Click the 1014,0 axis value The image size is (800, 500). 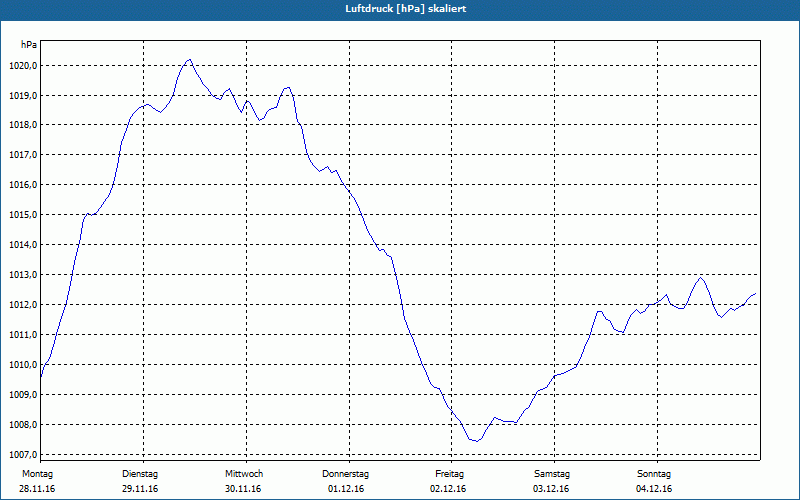(x=23, y=245)
